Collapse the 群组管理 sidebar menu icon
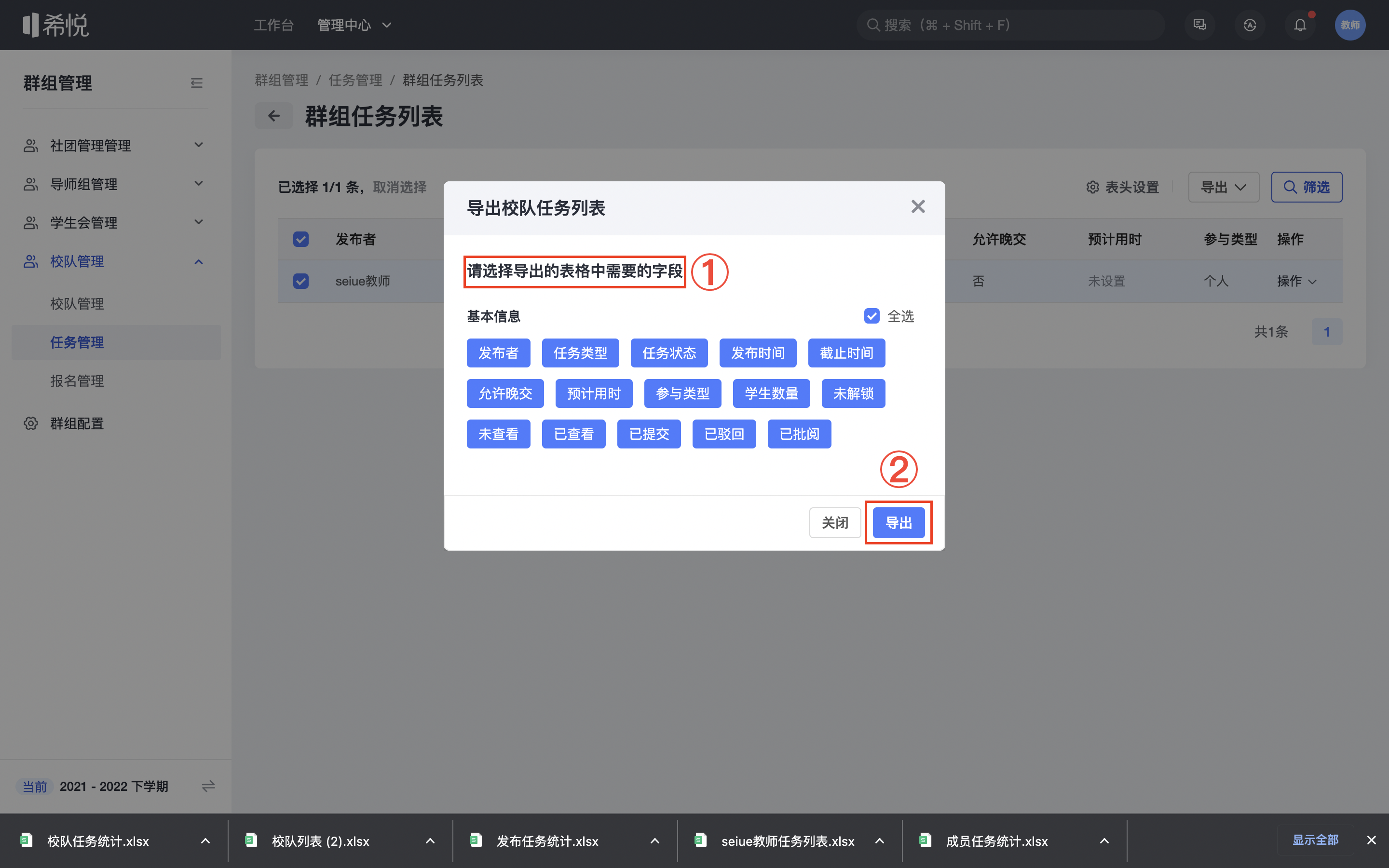Screen dimensions: 1389x868 tap(196, 82)
